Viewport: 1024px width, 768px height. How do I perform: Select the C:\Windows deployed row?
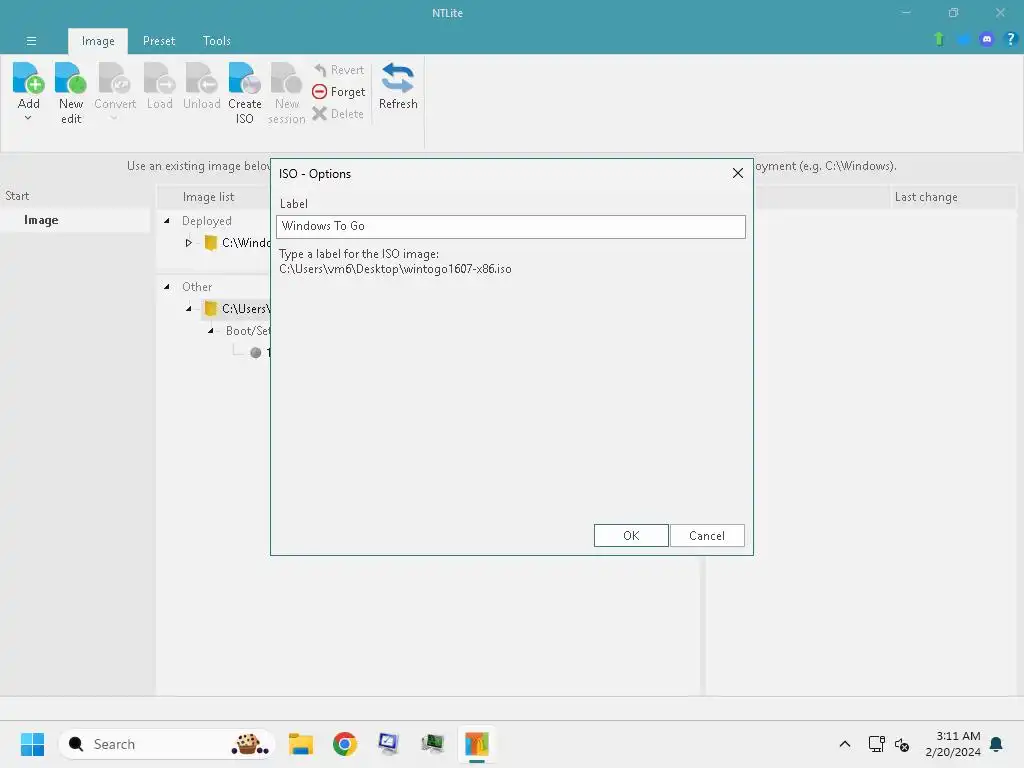pyautogui.click(x=236, y=243)
